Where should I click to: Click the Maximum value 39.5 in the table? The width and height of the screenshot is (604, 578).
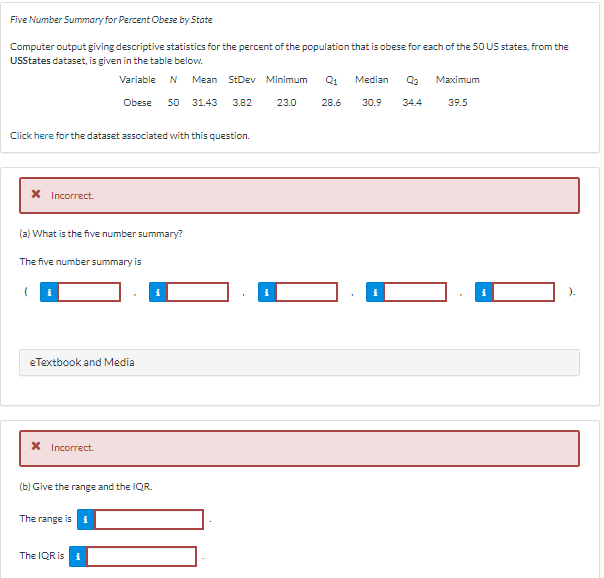[458, 102]
